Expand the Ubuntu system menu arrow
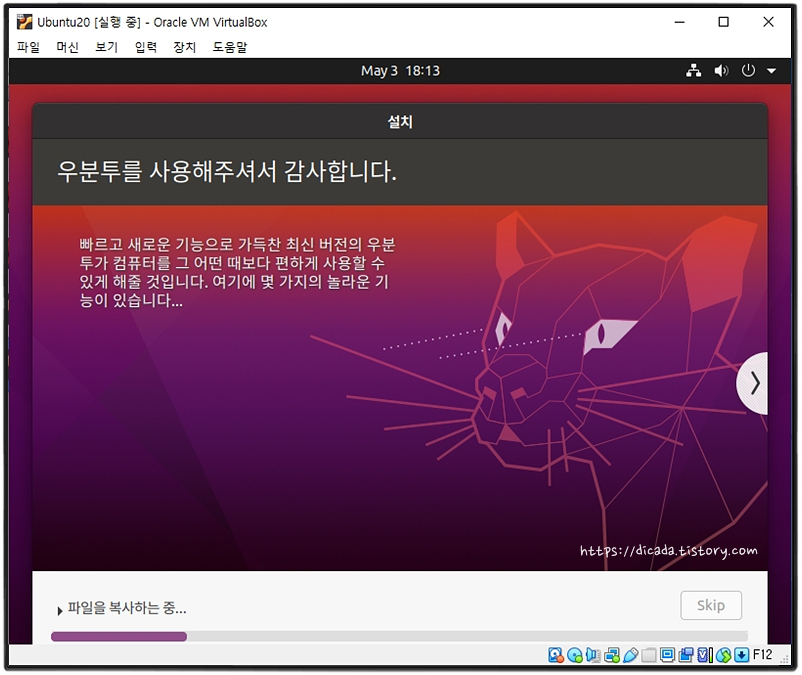The image size is (802, 675). click(x=771, y=71)
